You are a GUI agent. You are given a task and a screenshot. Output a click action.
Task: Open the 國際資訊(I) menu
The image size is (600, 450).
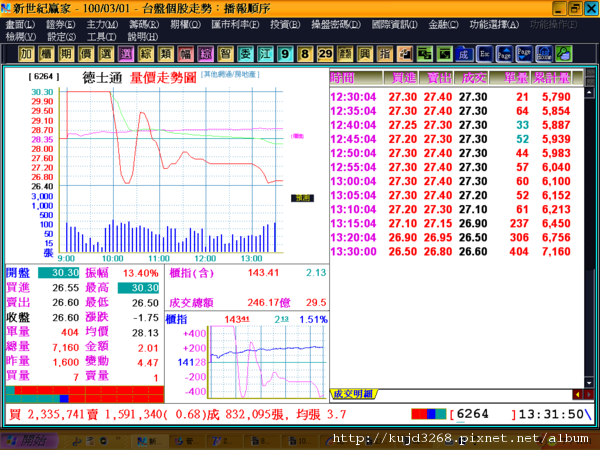click(x=395, y=24)
